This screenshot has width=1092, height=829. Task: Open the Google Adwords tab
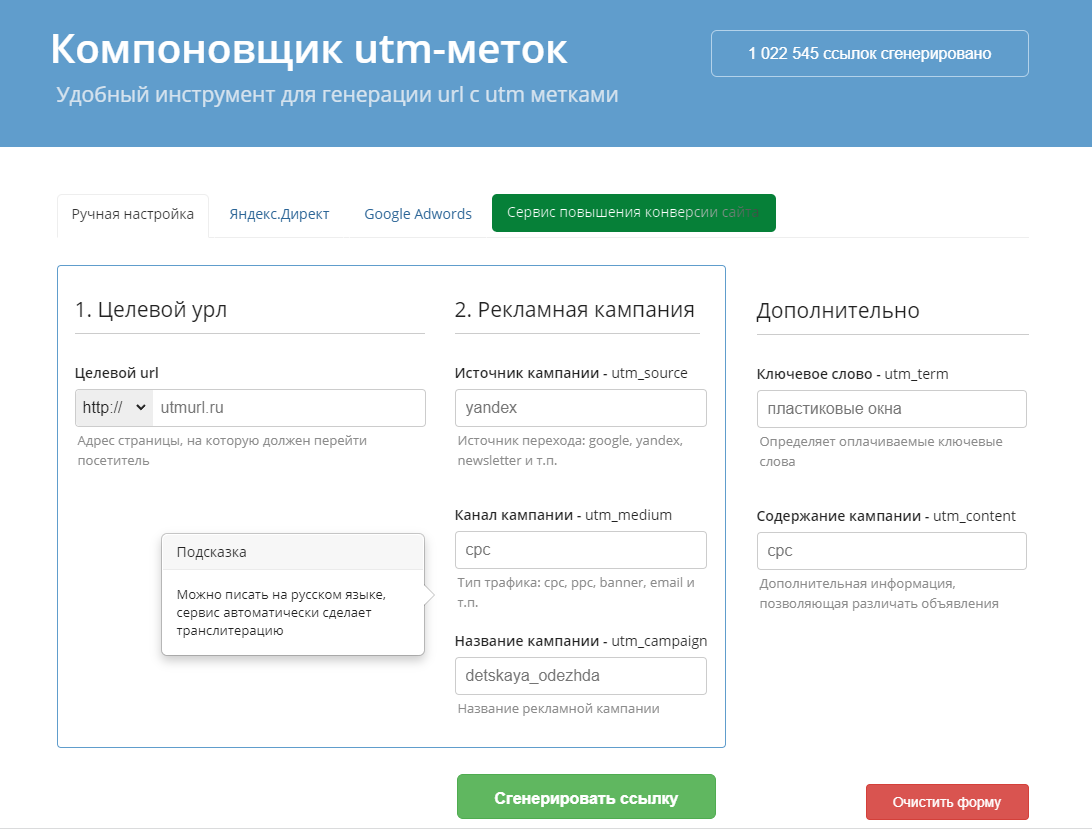tap(418, 215)
